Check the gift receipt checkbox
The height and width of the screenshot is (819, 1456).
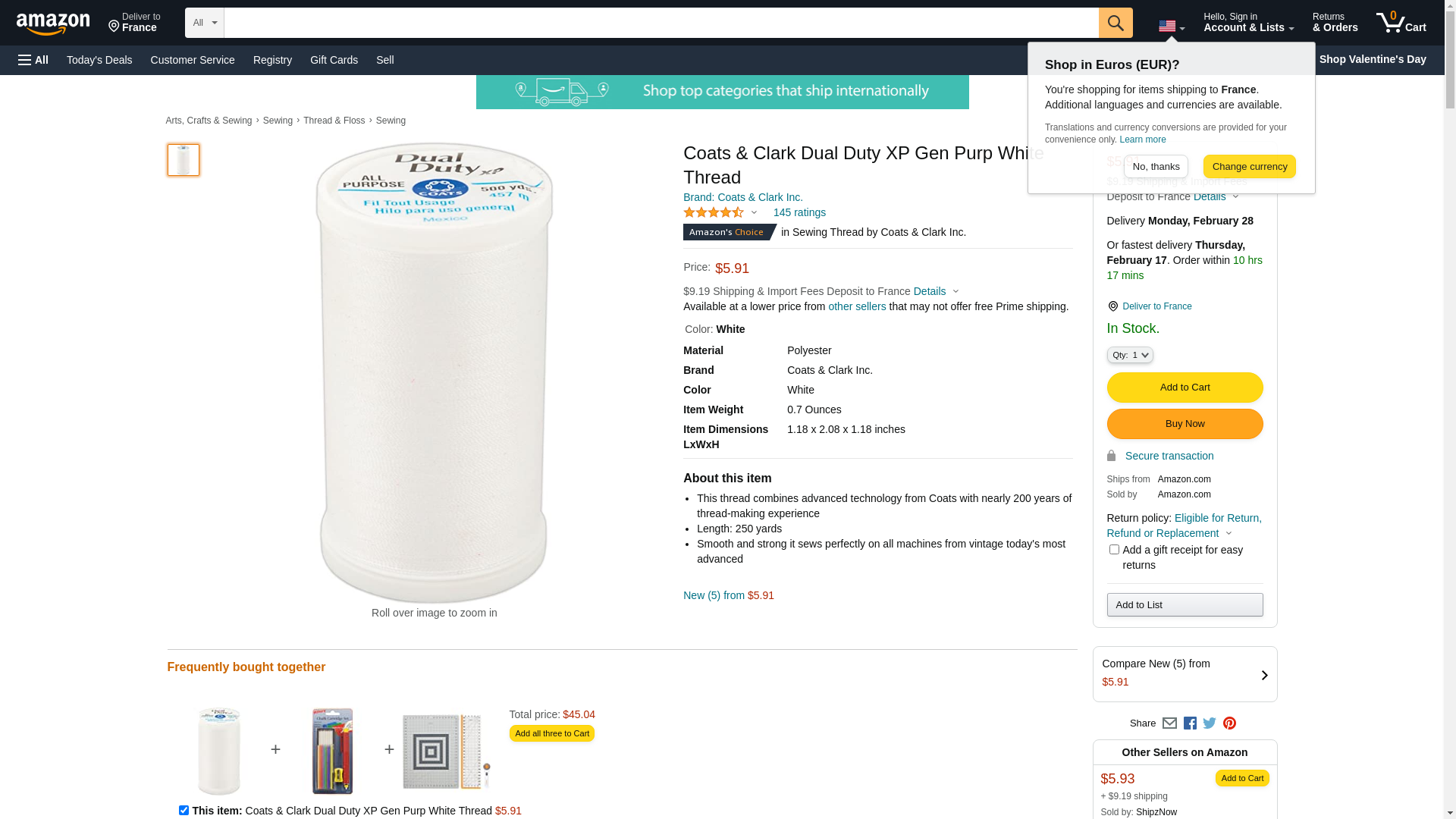1114,550
